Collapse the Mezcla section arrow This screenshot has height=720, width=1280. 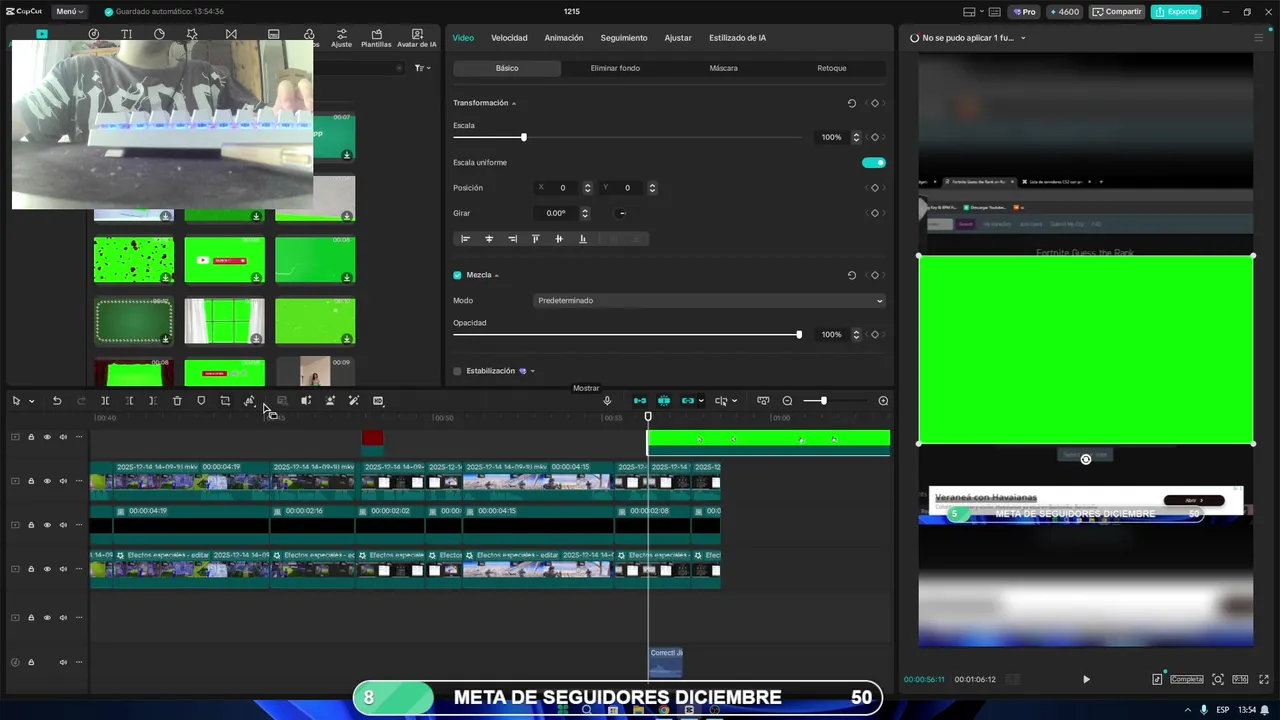pyautogui.click(x=497, y=276)
